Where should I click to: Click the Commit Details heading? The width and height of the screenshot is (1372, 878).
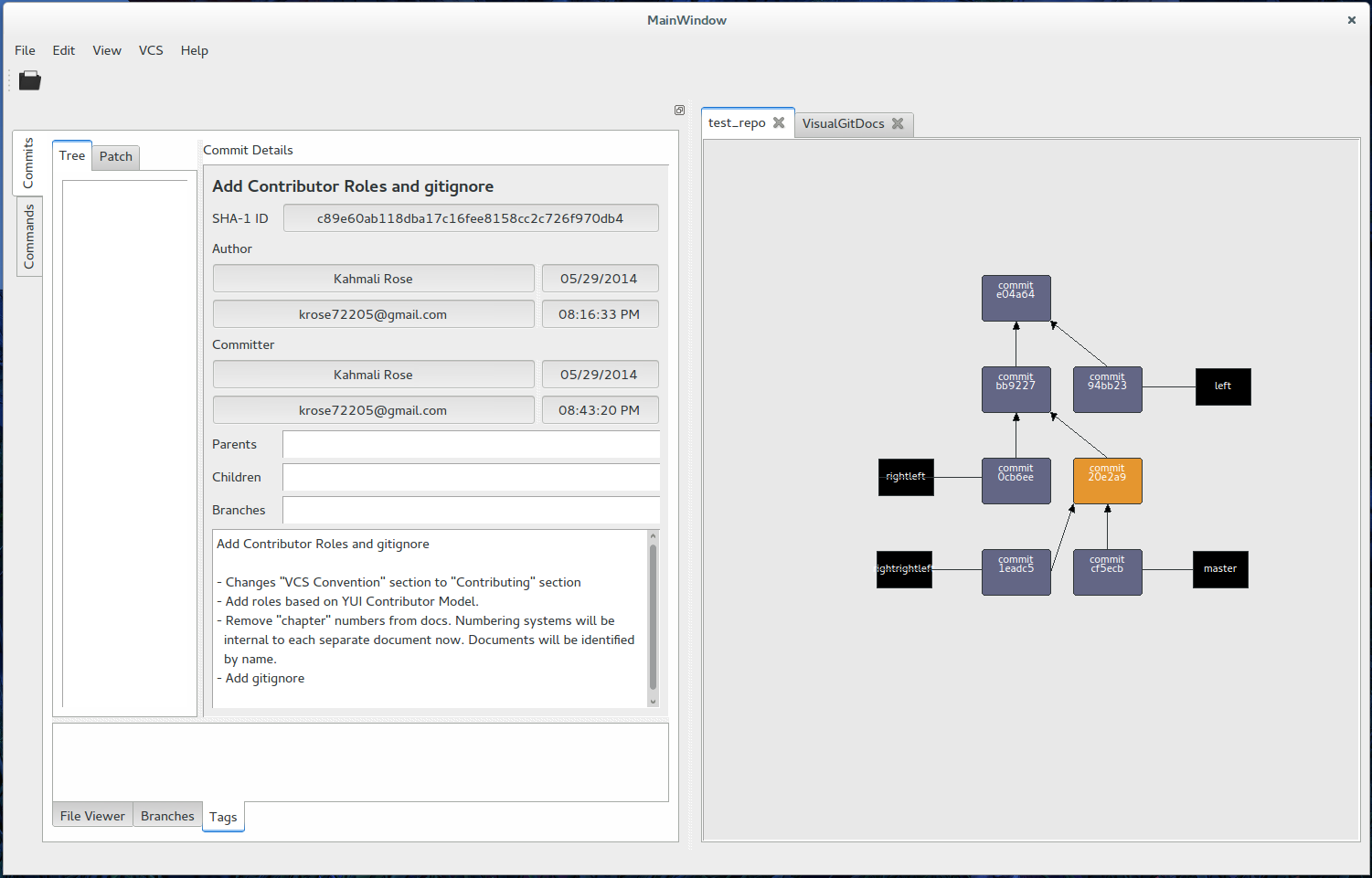pyautogui.click(x=248, y=150)
